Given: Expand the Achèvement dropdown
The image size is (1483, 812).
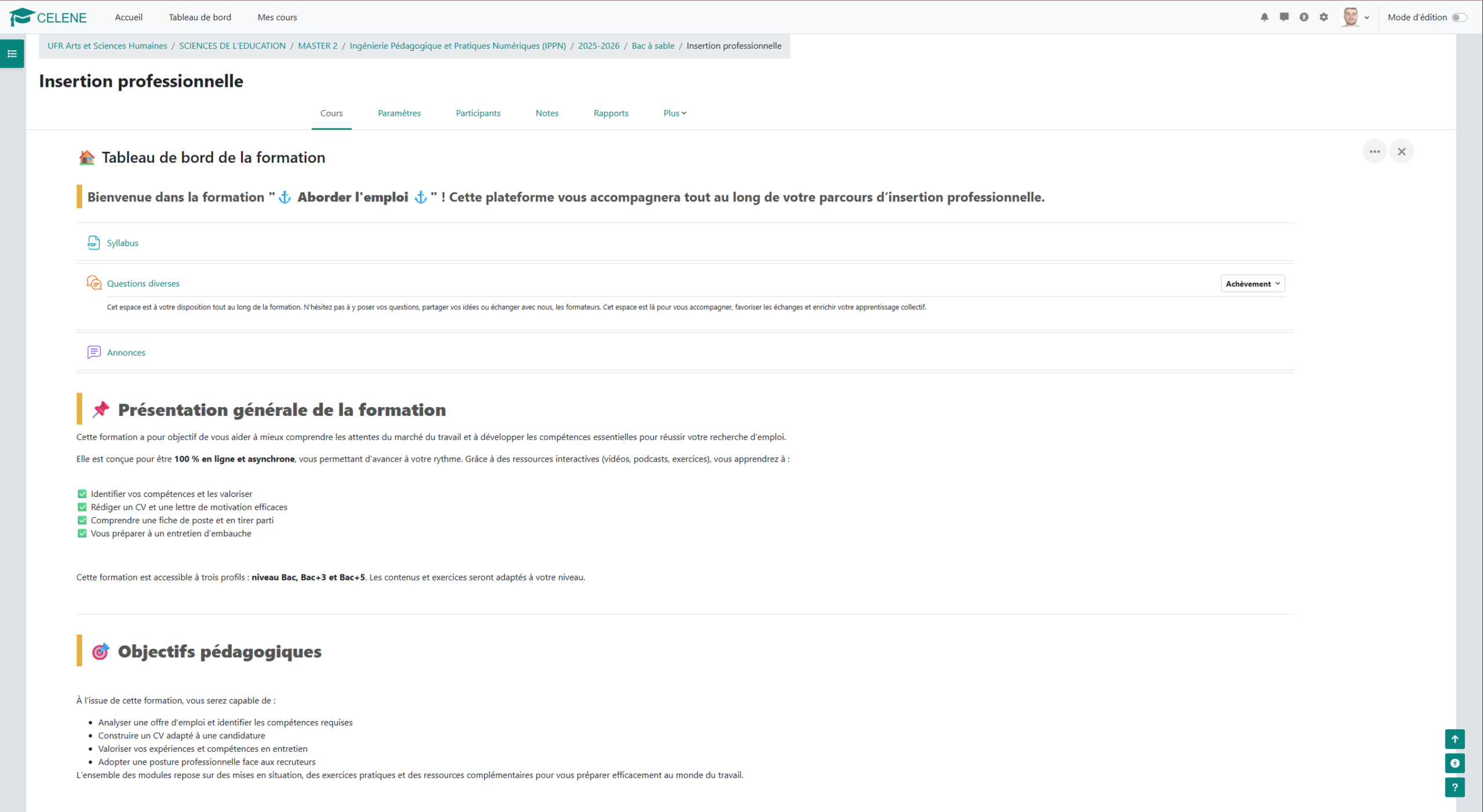Looking at the screenshot, I should click(x=1252, y=284).
